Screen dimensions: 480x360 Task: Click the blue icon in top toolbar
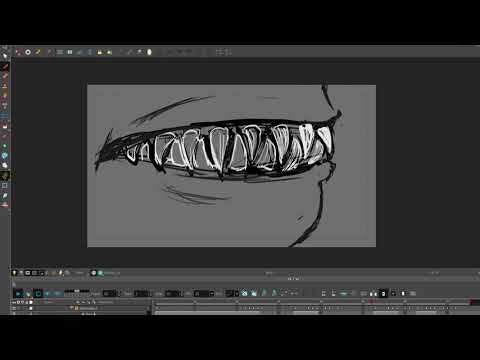(90, 52)
